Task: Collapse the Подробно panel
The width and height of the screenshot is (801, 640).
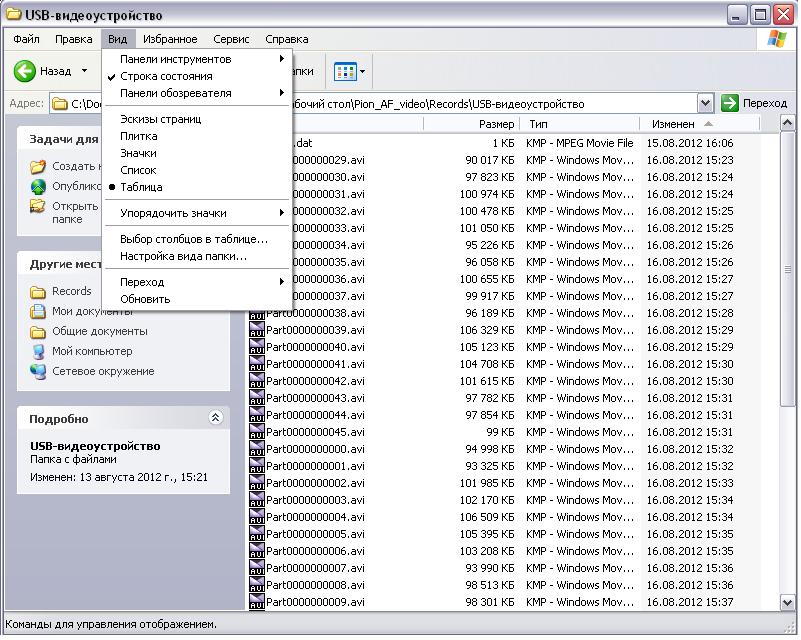Action: (x=214, y=419)
